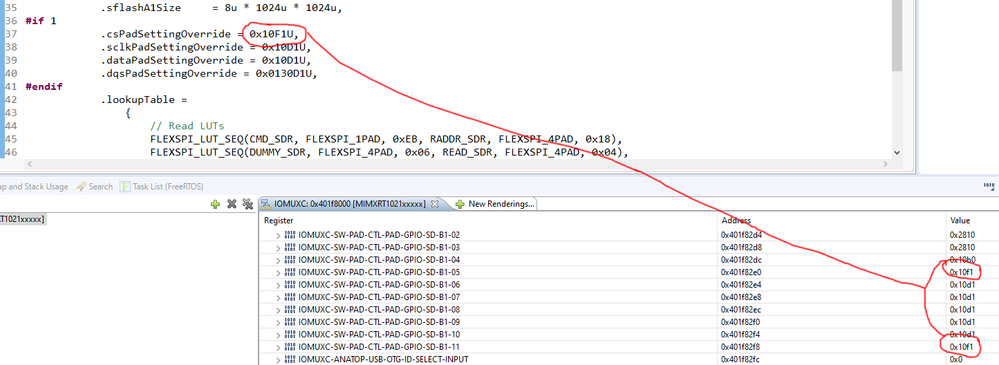
Task: Click line number 42 in editor gutter
Action: pyautogui.click(x=11, y=99)
